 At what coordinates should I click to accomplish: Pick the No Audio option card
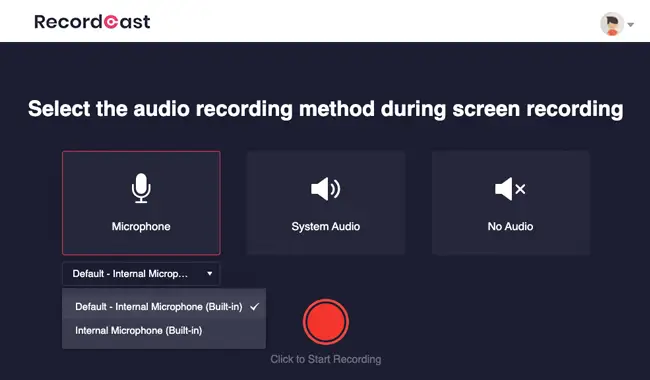(x=510, y=203)
